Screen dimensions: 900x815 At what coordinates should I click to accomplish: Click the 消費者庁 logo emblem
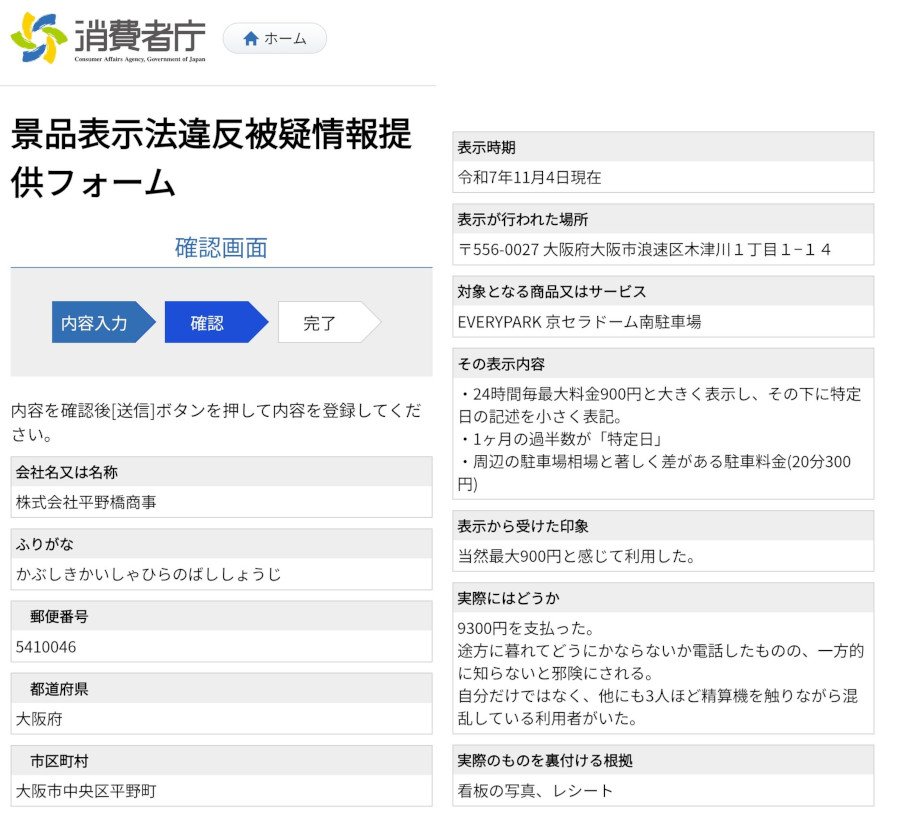(x=39, y=38)
